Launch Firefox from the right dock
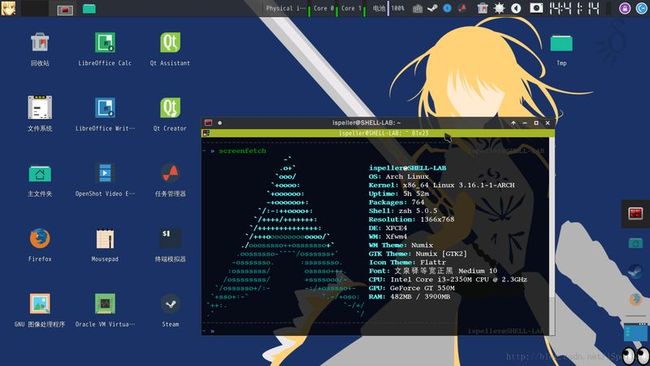 click(635, 299)
